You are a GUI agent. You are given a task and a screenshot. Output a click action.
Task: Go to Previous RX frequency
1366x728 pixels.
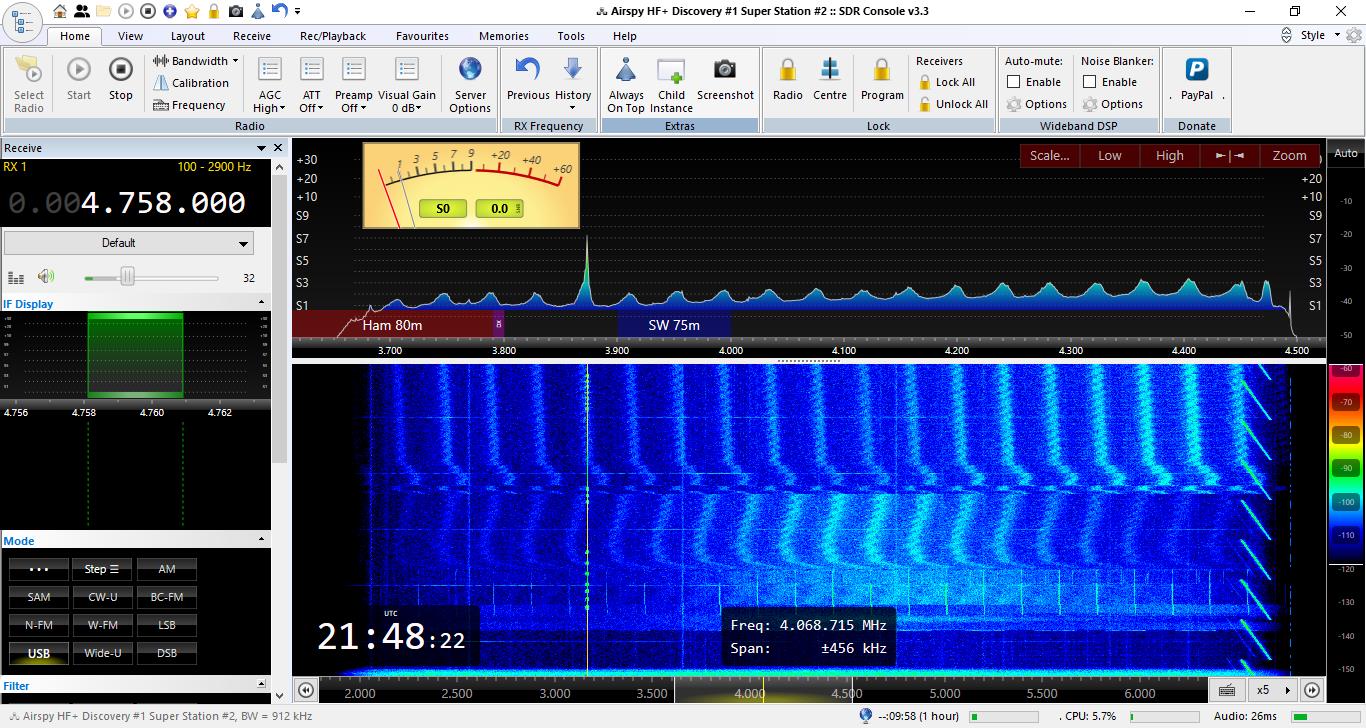click(527, 70)
